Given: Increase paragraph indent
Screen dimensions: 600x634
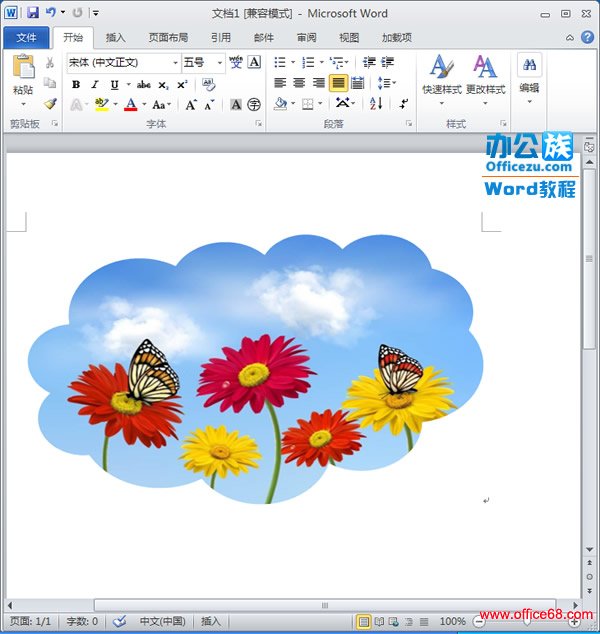Looking at the screenshot, I should 387,62.
